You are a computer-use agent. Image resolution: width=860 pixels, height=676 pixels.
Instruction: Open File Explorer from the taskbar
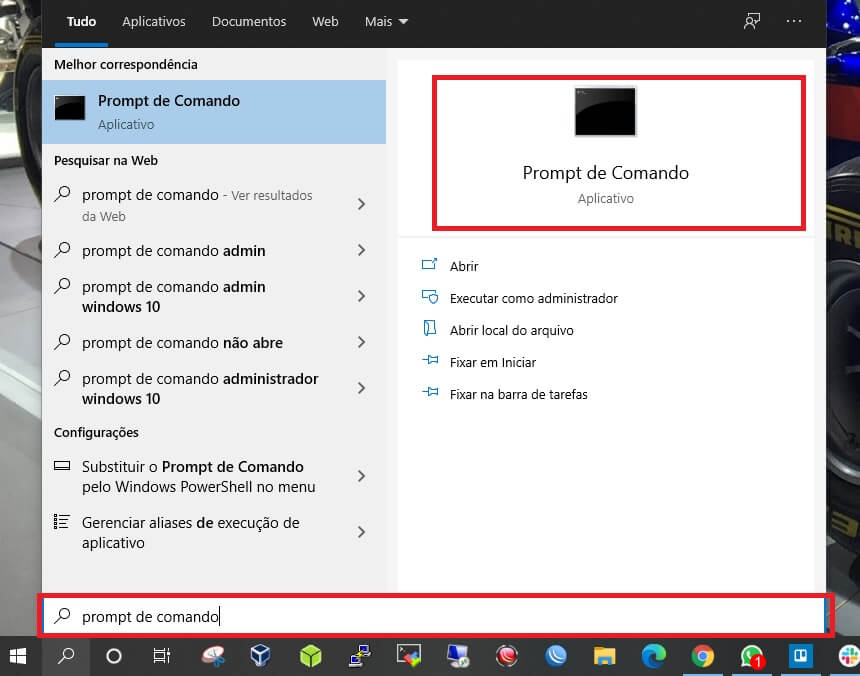click(x=604, y=656)
